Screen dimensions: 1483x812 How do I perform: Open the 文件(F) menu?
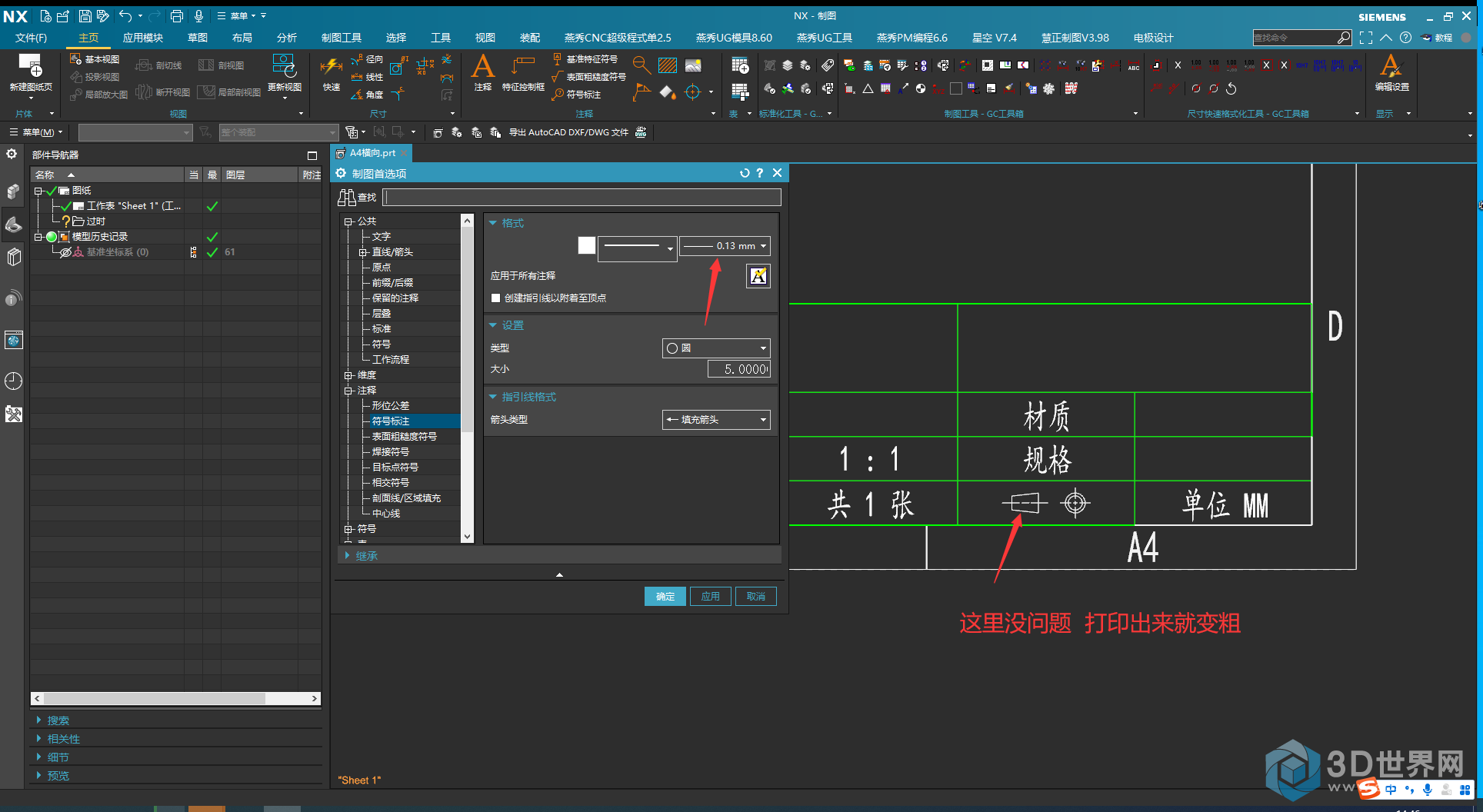[x=31, y=38]
